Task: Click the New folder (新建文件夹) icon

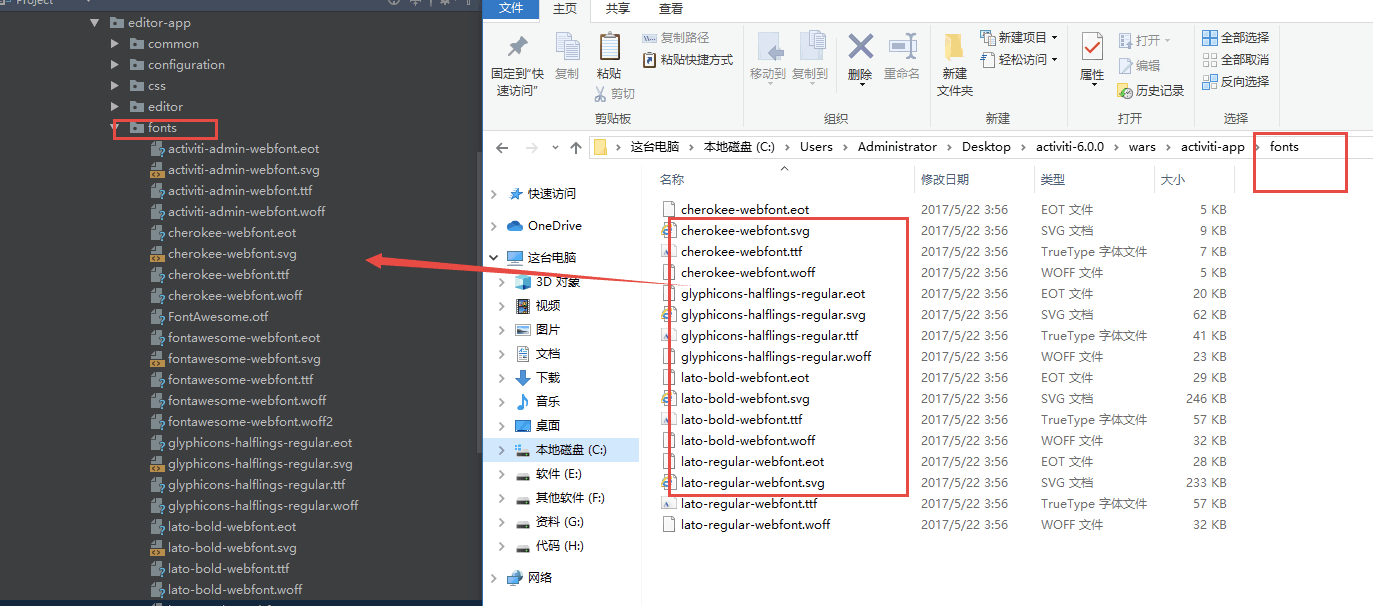Action: pos(954,47)
